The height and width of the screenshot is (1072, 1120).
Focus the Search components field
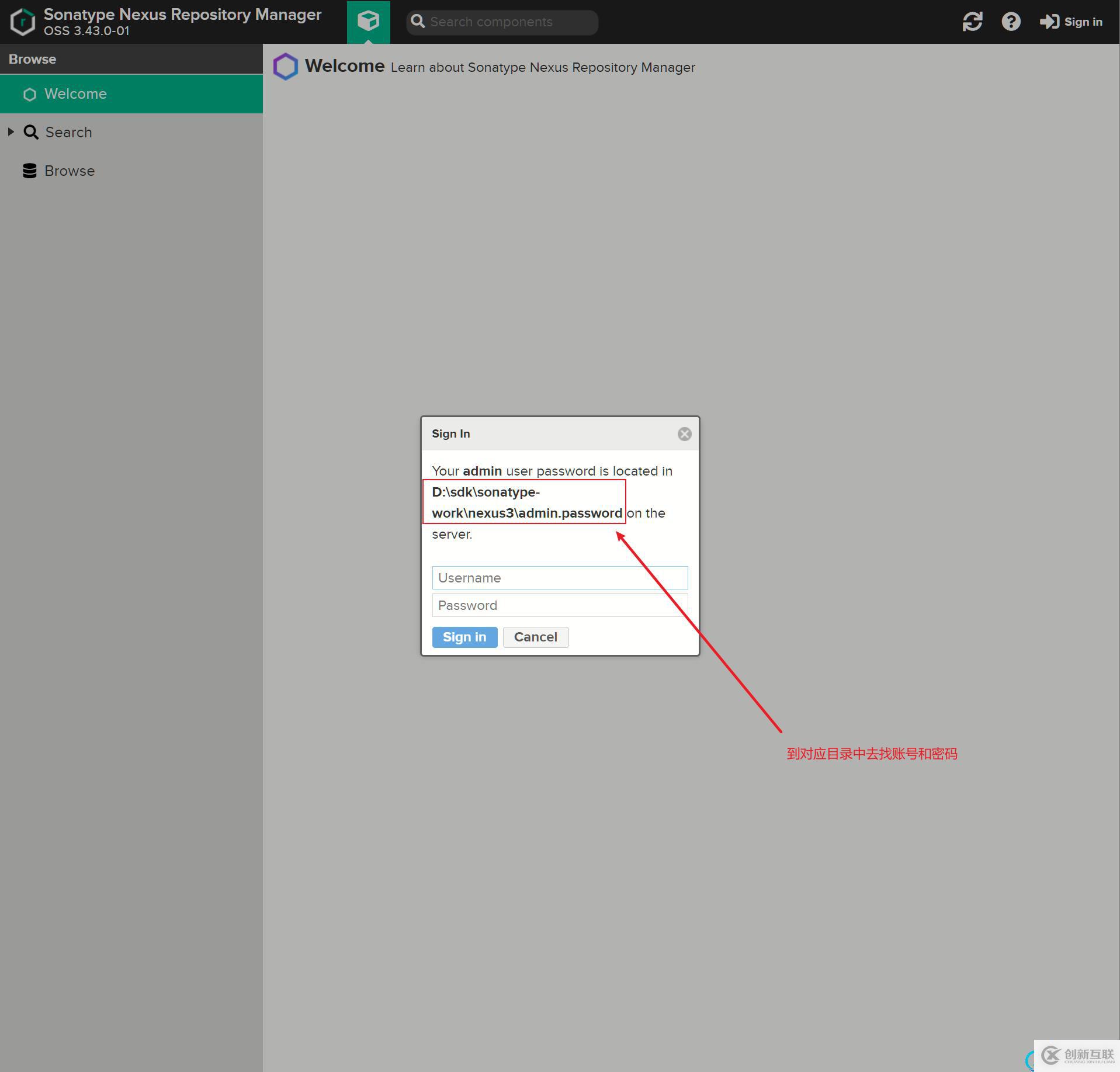[502, 22]
